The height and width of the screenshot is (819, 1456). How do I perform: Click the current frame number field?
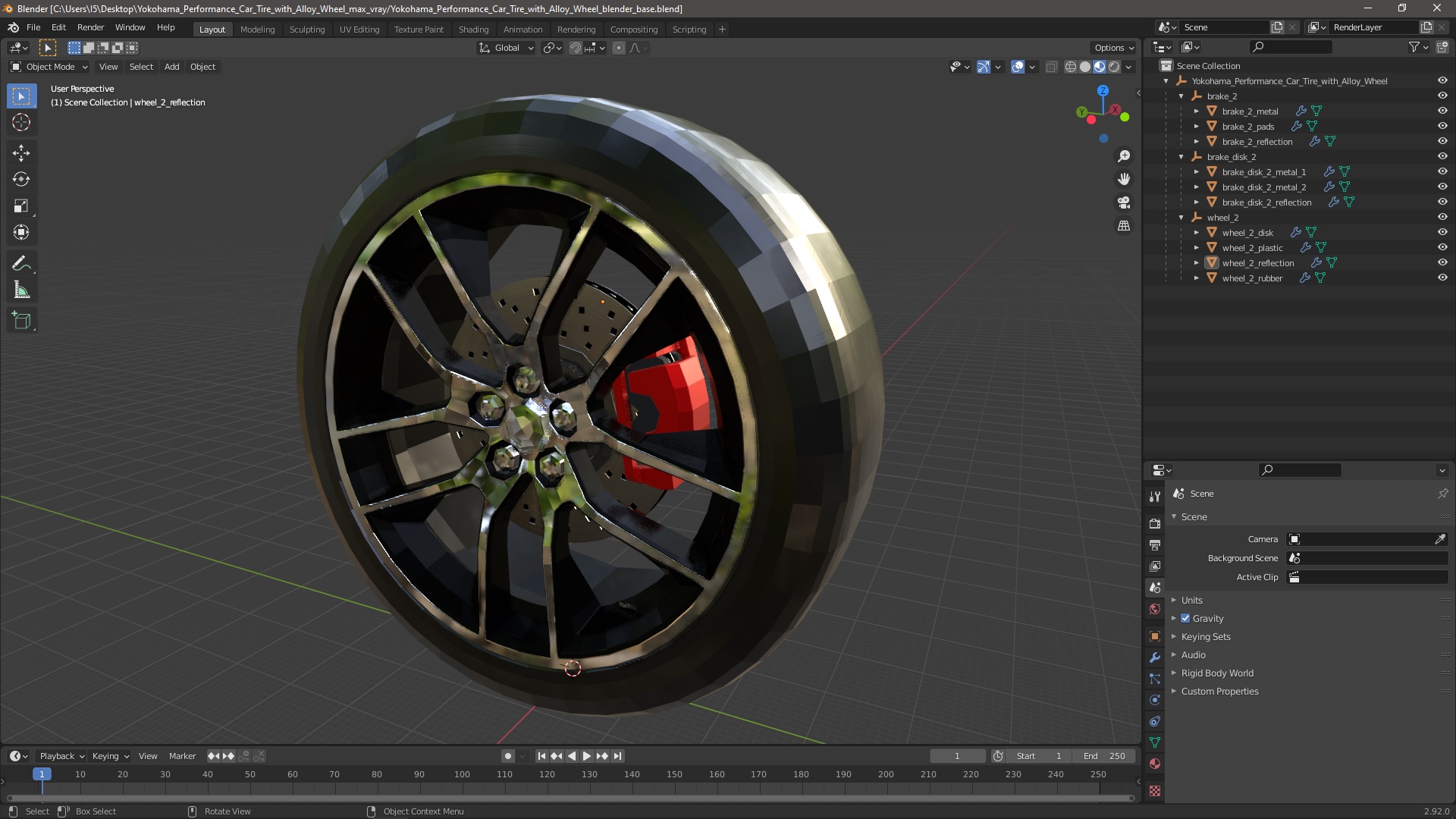tap(957, 756)
